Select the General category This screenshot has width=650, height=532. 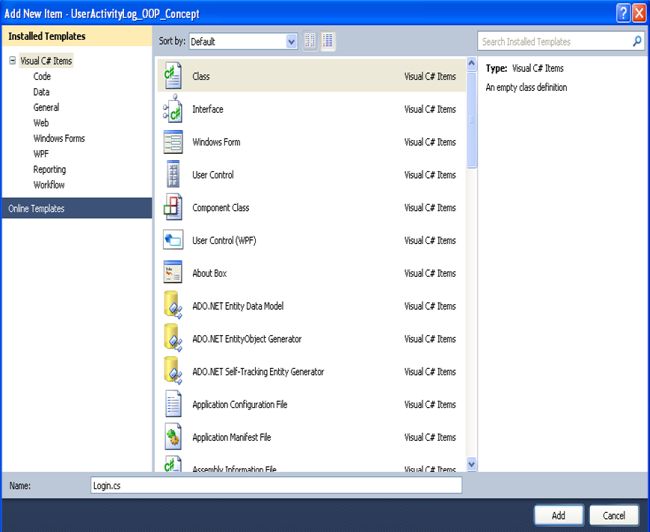[x=46, y=107]
